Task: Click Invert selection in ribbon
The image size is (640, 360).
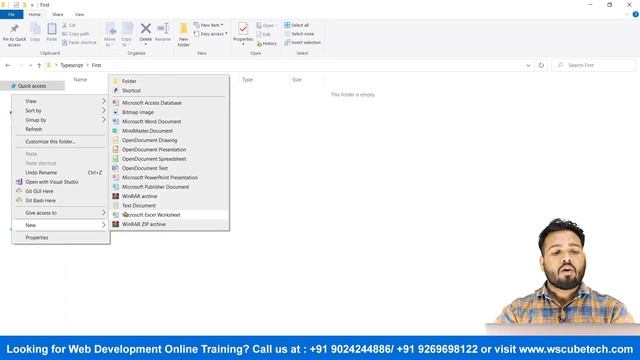Action: (x=302, y=42)
